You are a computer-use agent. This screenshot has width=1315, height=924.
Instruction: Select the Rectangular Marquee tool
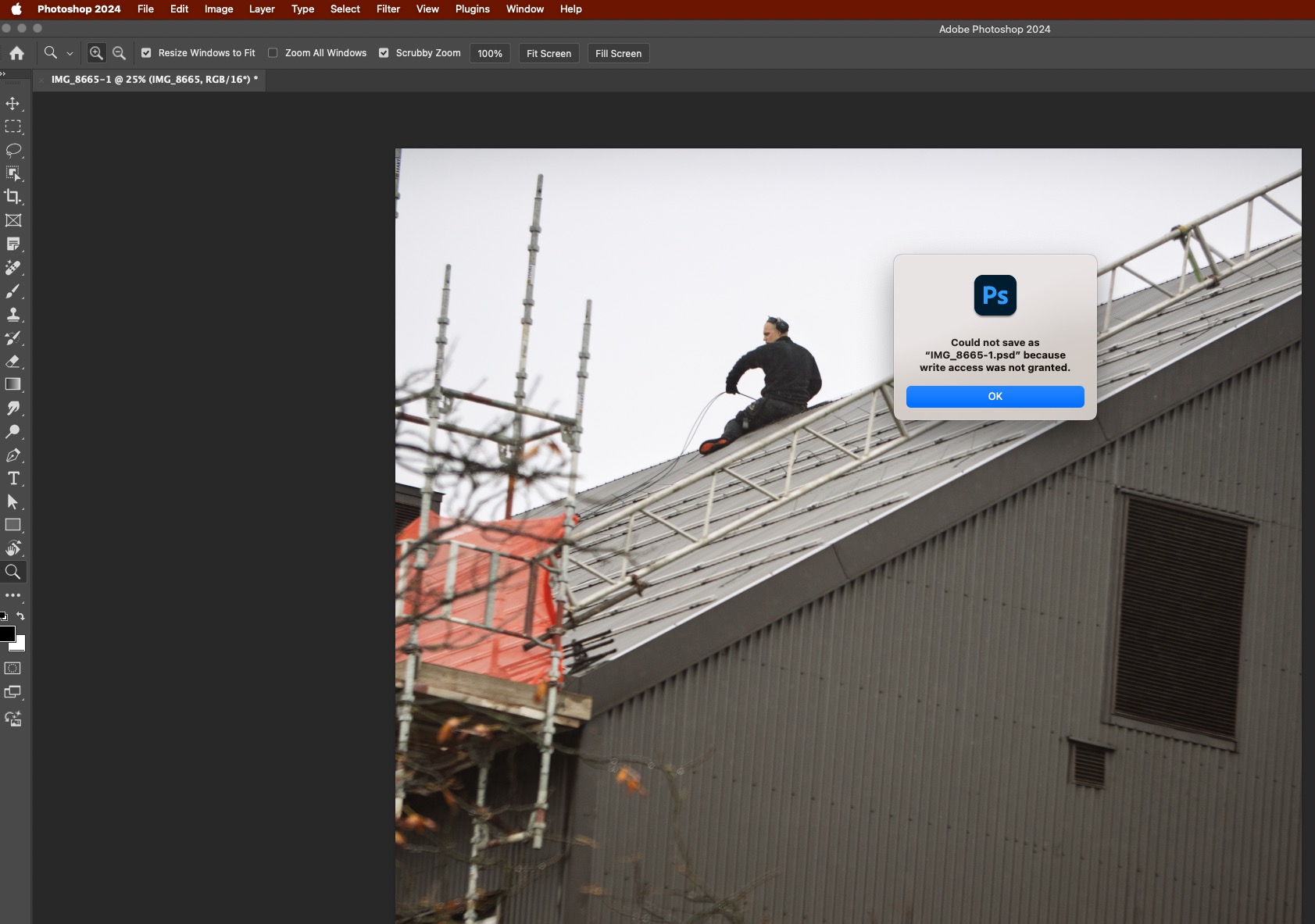click(x=13, y=126)
